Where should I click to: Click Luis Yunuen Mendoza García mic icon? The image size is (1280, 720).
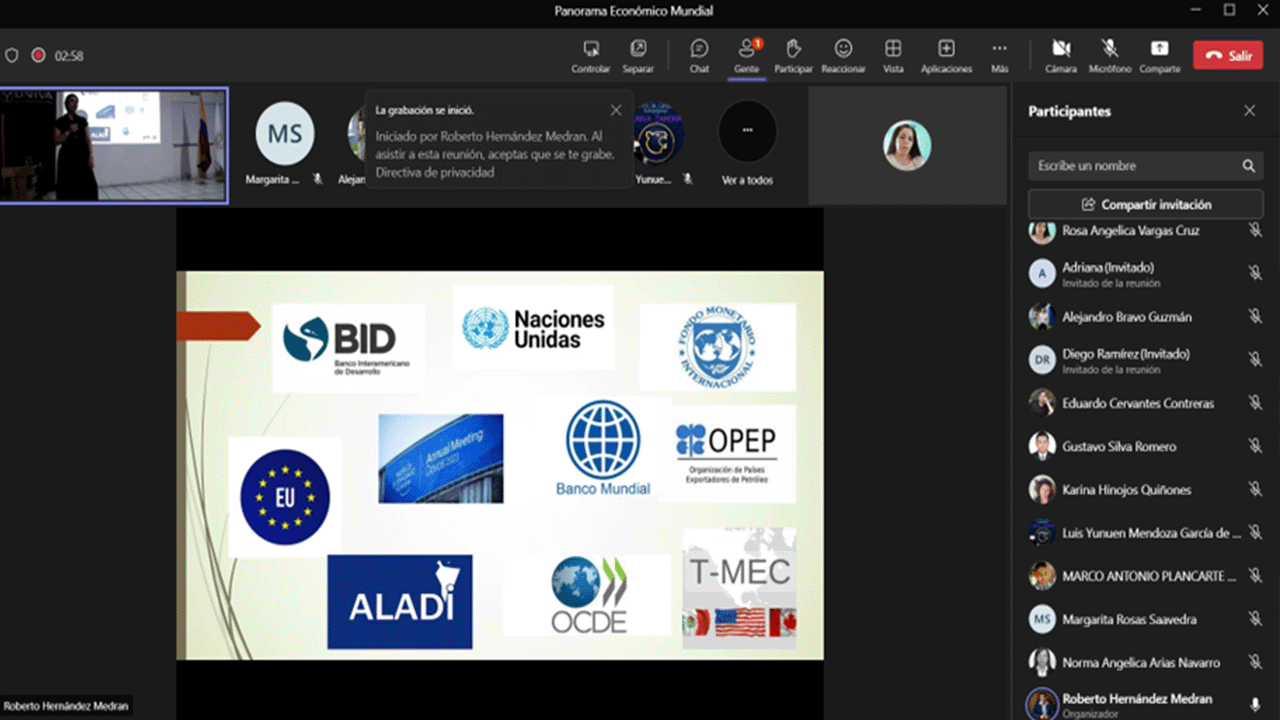click(x=1255, y=533)
